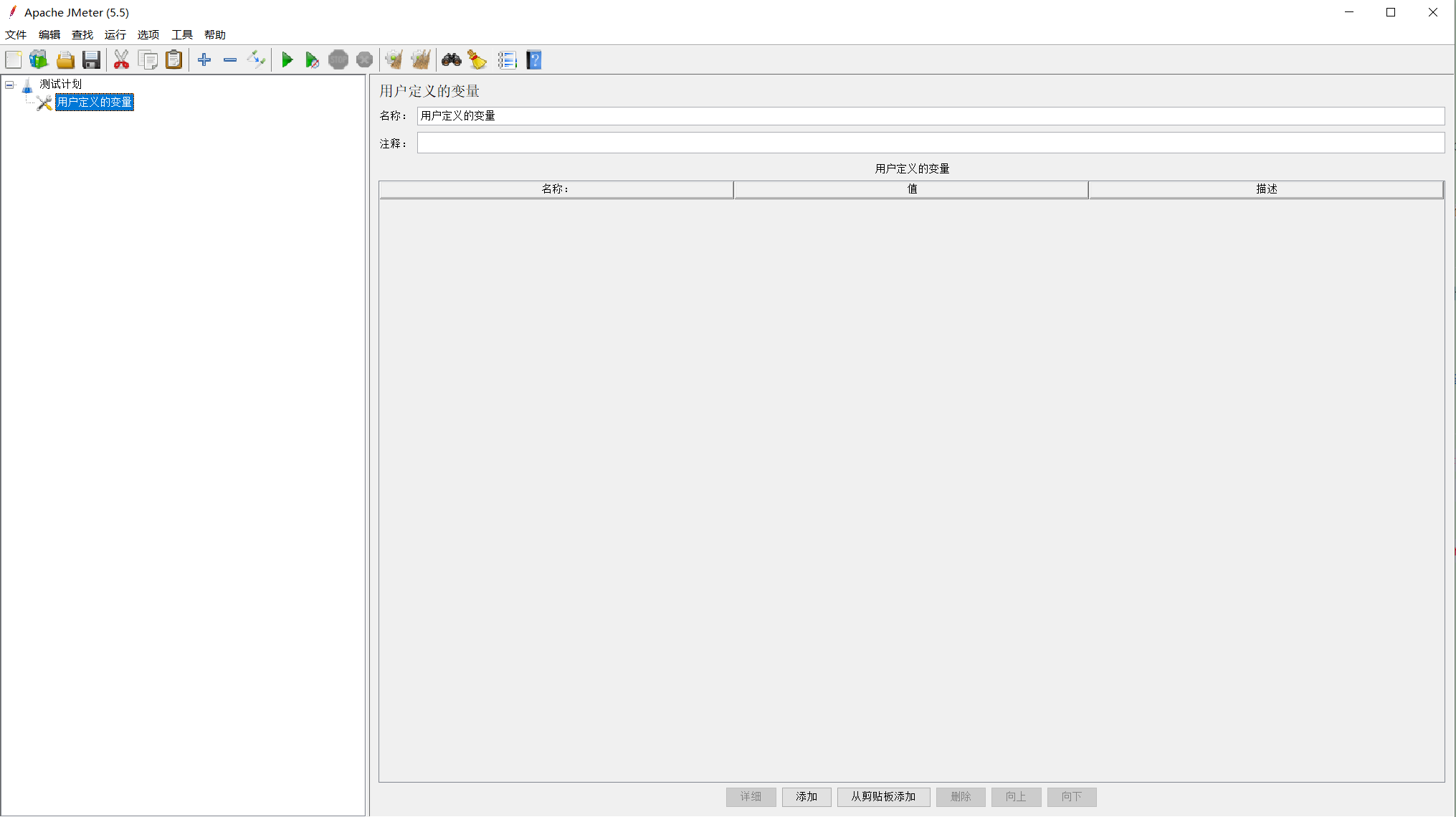Minimize the JMeter window

click(x=1349, y=12)
